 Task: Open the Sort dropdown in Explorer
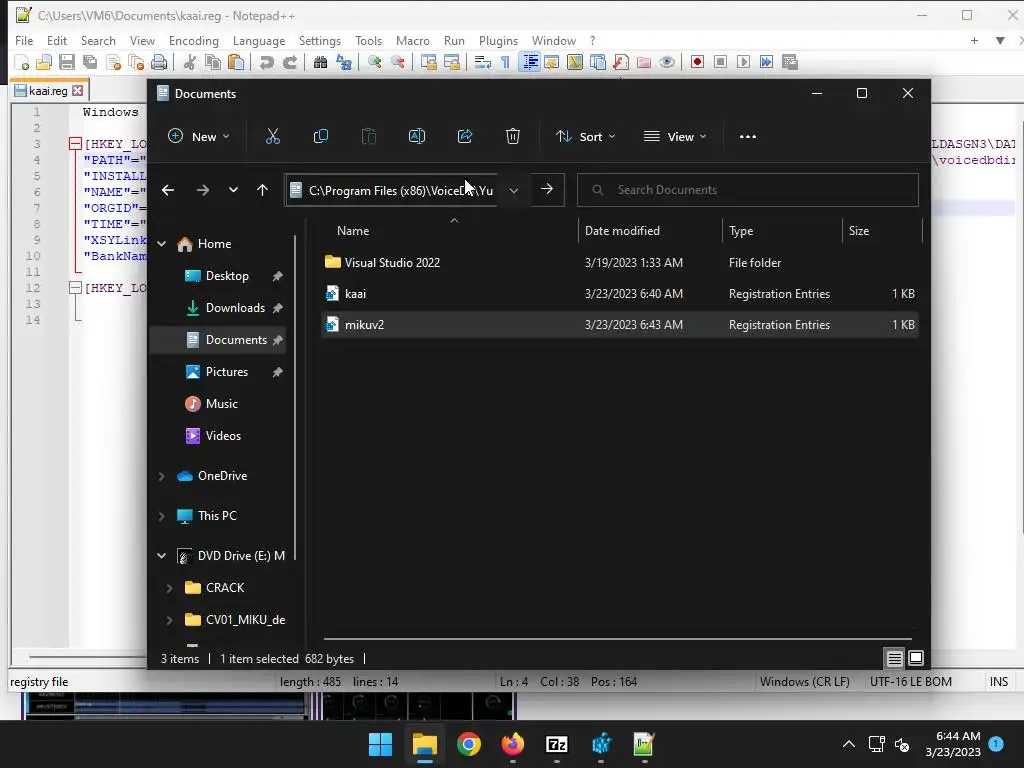click(586, 136)
